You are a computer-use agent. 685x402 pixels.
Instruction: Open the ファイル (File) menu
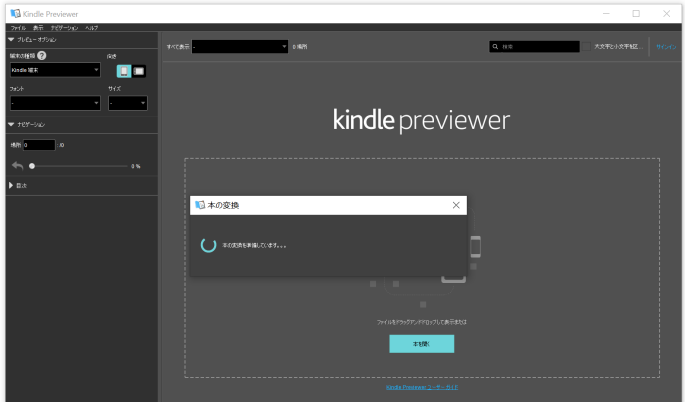[x=18, y=28]
